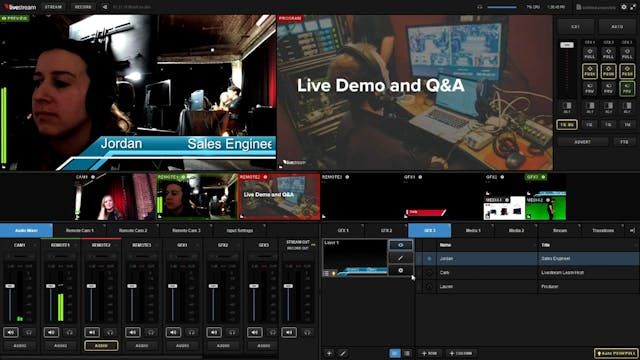This screenshot has height=360, width=640.
Task: Mute the REMOTE1 audio channel
Action: point(51,332)
